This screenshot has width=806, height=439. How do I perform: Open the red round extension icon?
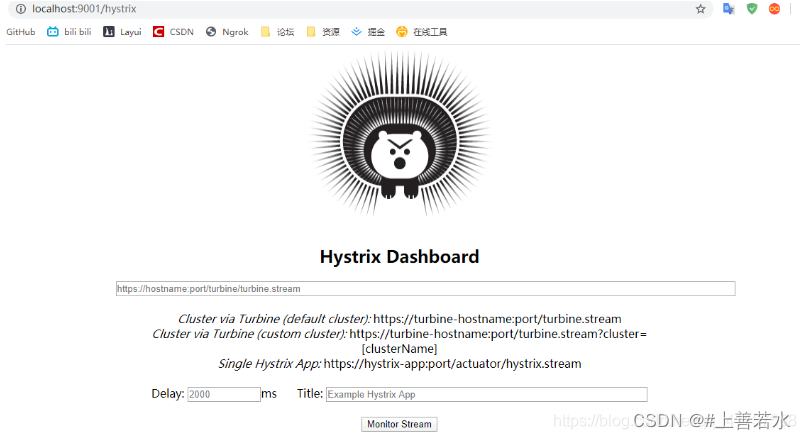(774, 9)
